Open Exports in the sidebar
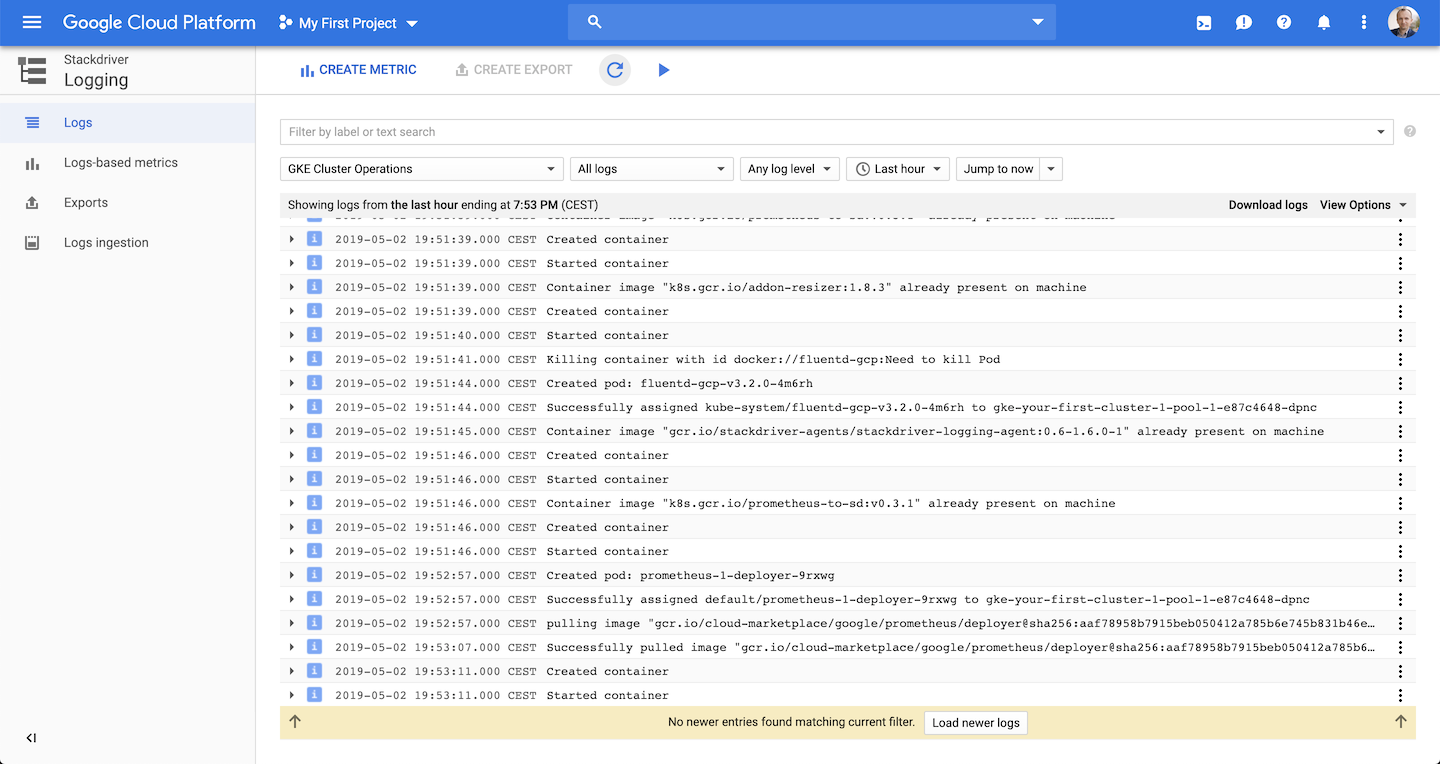This screenshot has height=764, width=1440. [127, 203]
